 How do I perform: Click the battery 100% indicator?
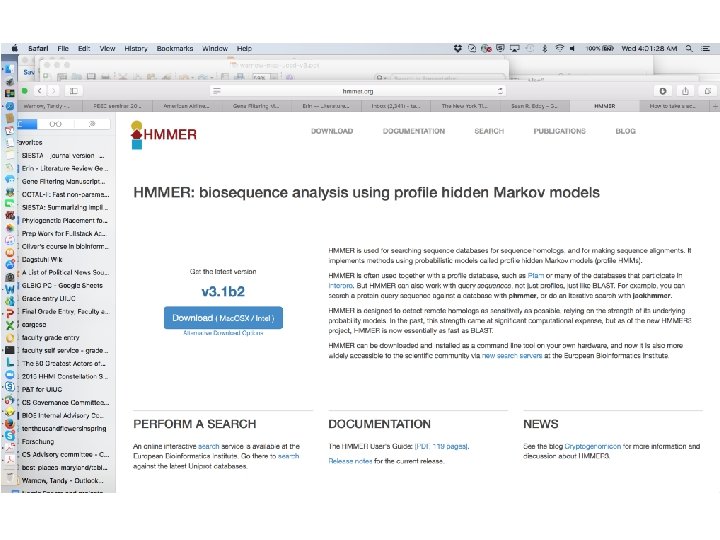pyautogui.click(x=600, y=48)
